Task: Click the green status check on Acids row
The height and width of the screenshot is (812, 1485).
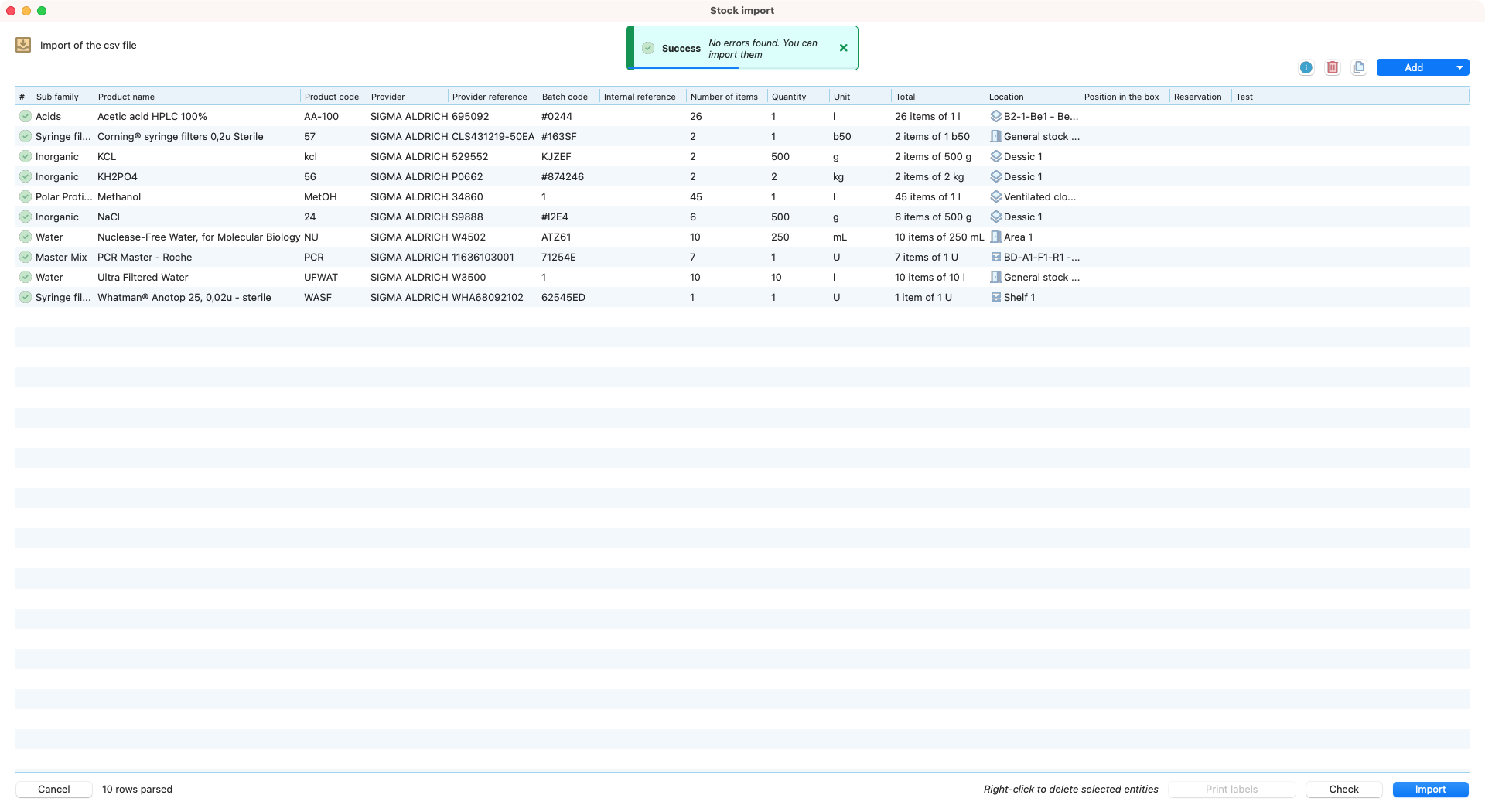Action: point(26,116)
